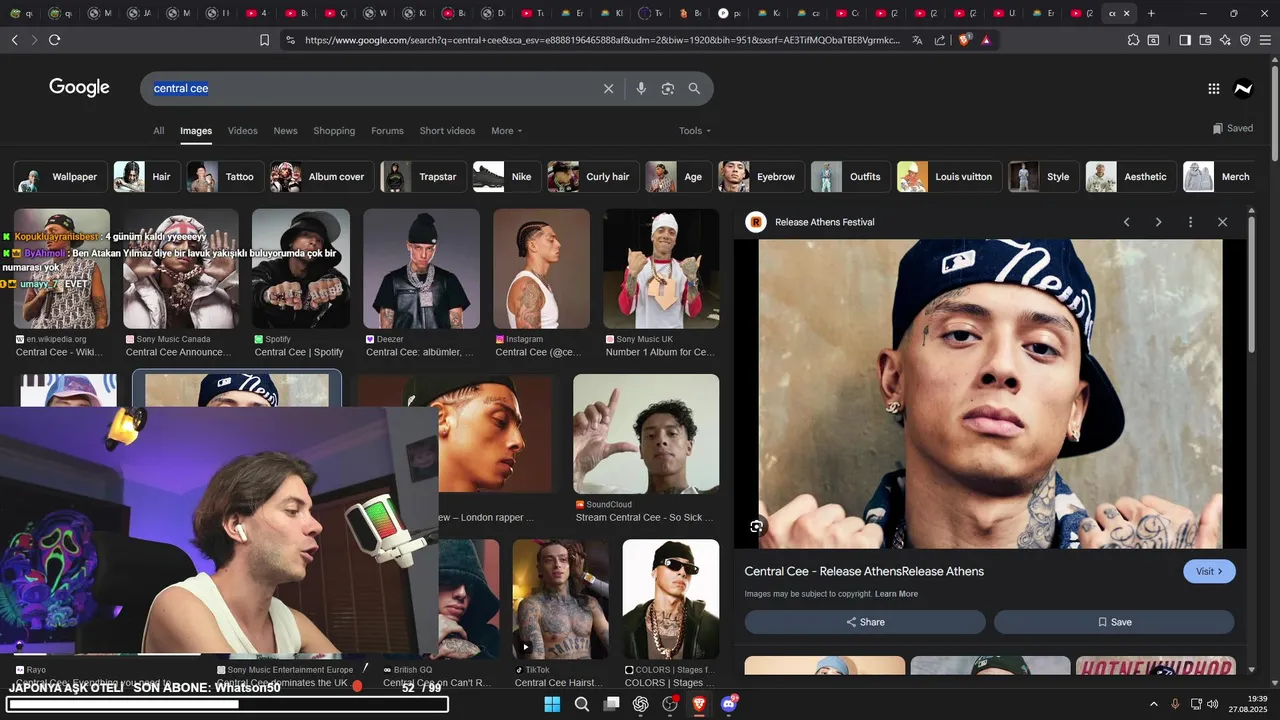
Task: Choose the Aesthetic filter chip
Action: 1131,177
